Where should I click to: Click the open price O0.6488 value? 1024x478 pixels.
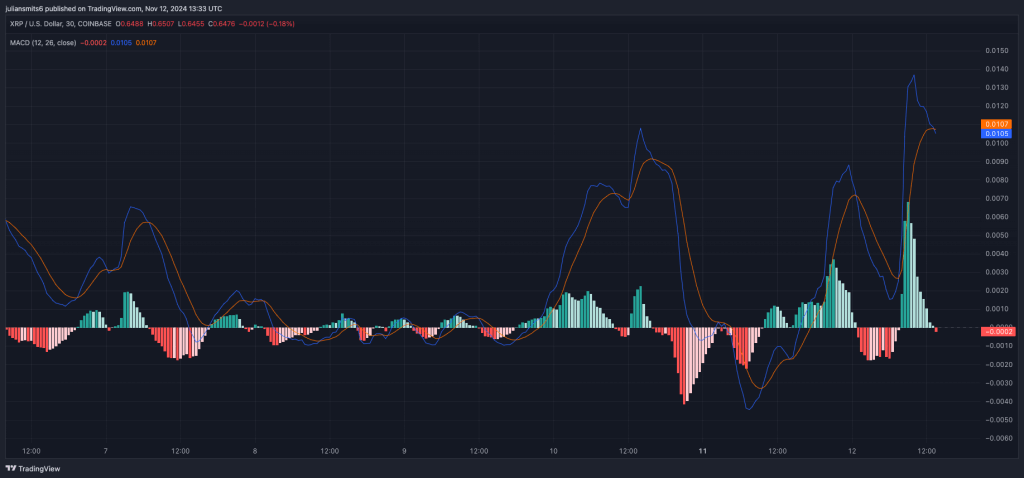click(x=129, y=24)
